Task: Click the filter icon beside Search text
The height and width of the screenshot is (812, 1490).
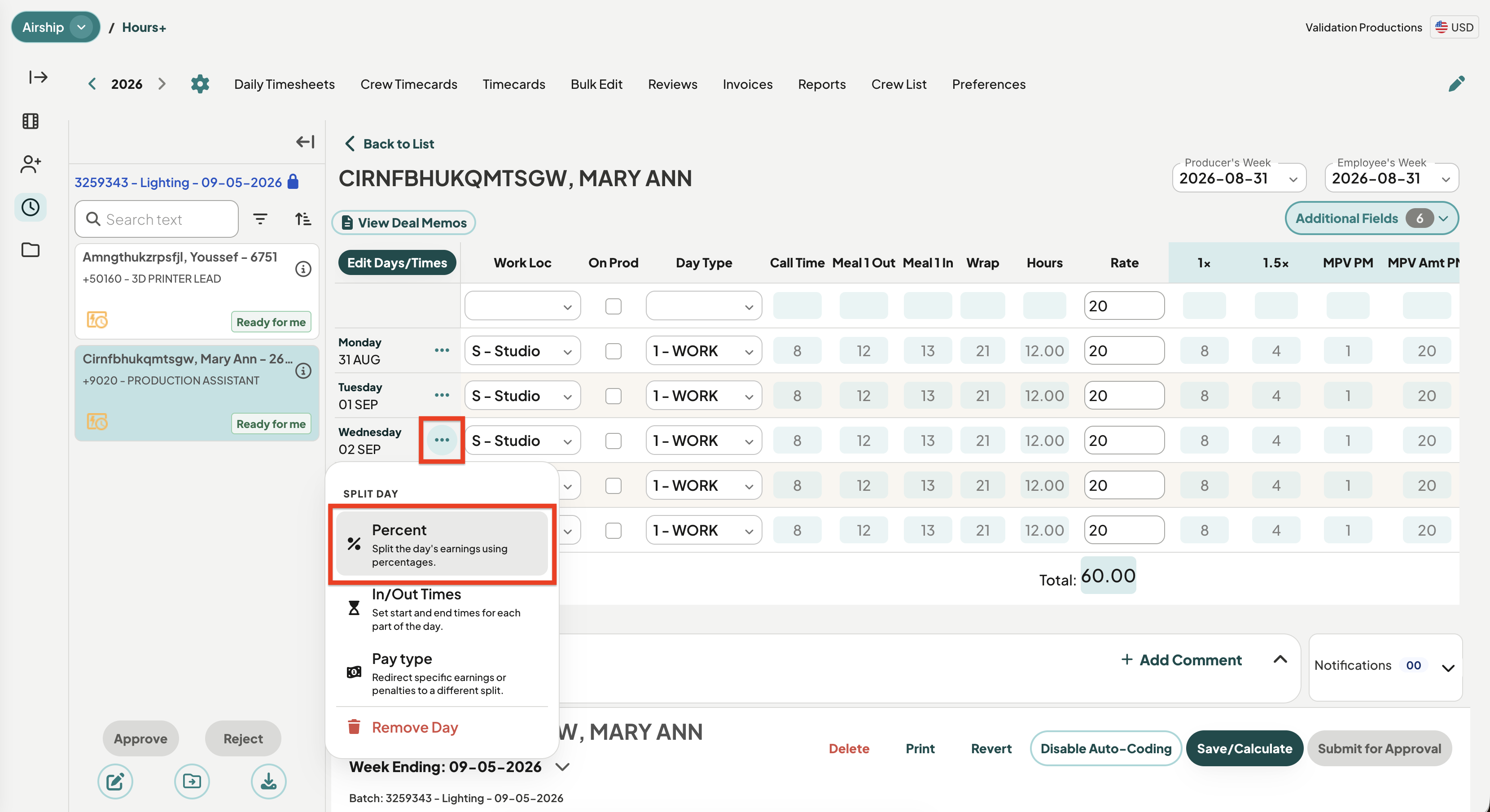Action: 260,219
